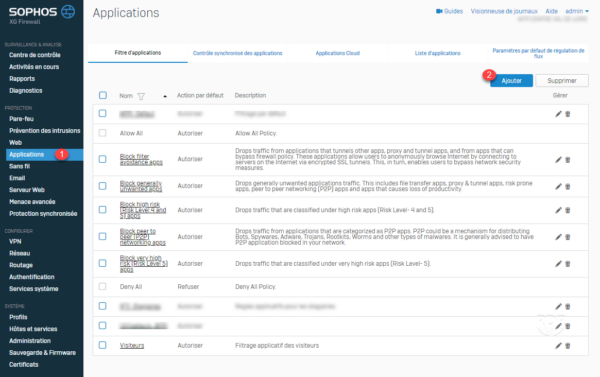The height and width of the screenshot is (377, 600).
Task: Click the Guides video camera icon
Action: [439, 11]
